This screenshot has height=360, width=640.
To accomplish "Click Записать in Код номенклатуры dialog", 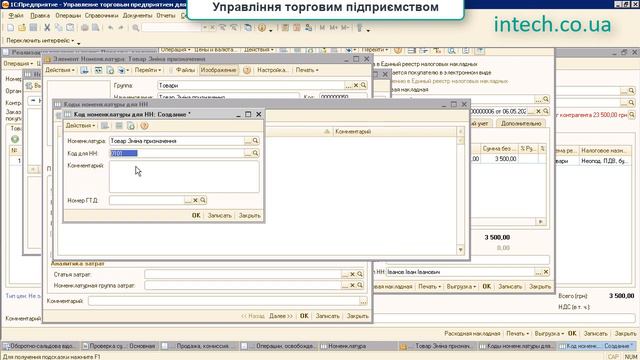I will coord(220,216).
